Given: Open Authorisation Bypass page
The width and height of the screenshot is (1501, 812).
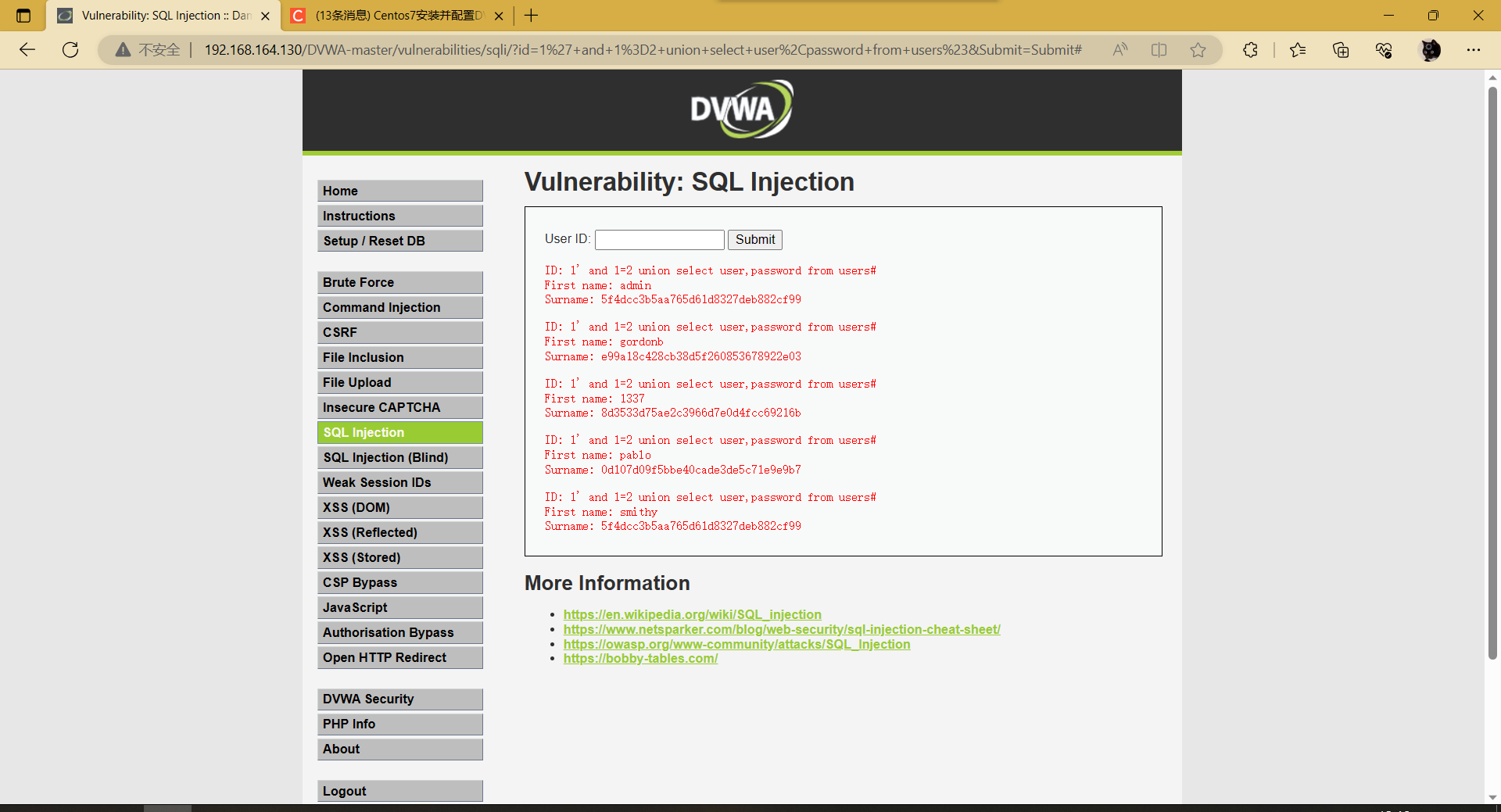Looking at the screenshot, I should (x=400, y=632).
